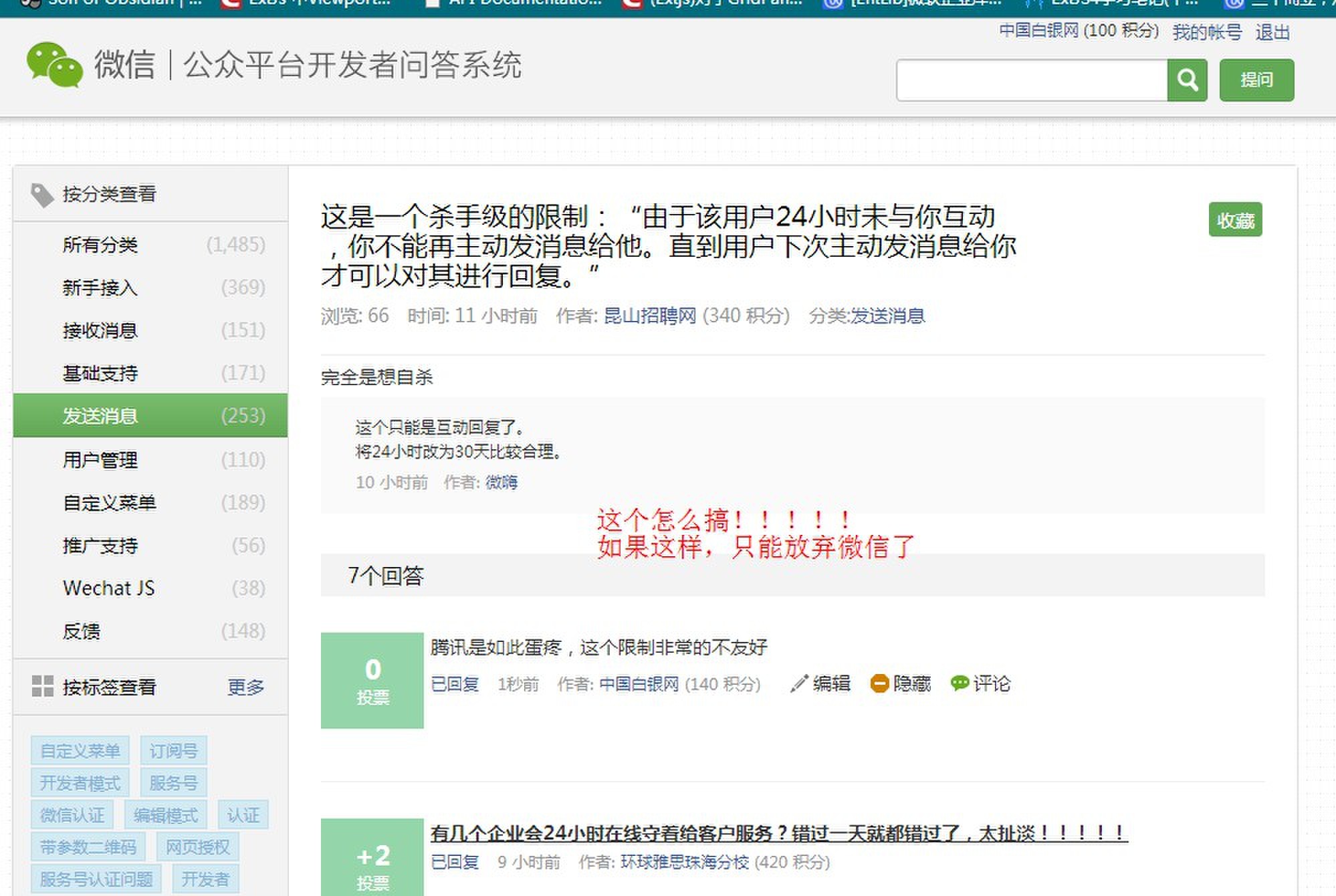Click the 订阅号 tag
This screenshot has height=896, width=1336.
click(x=173, y=750)
